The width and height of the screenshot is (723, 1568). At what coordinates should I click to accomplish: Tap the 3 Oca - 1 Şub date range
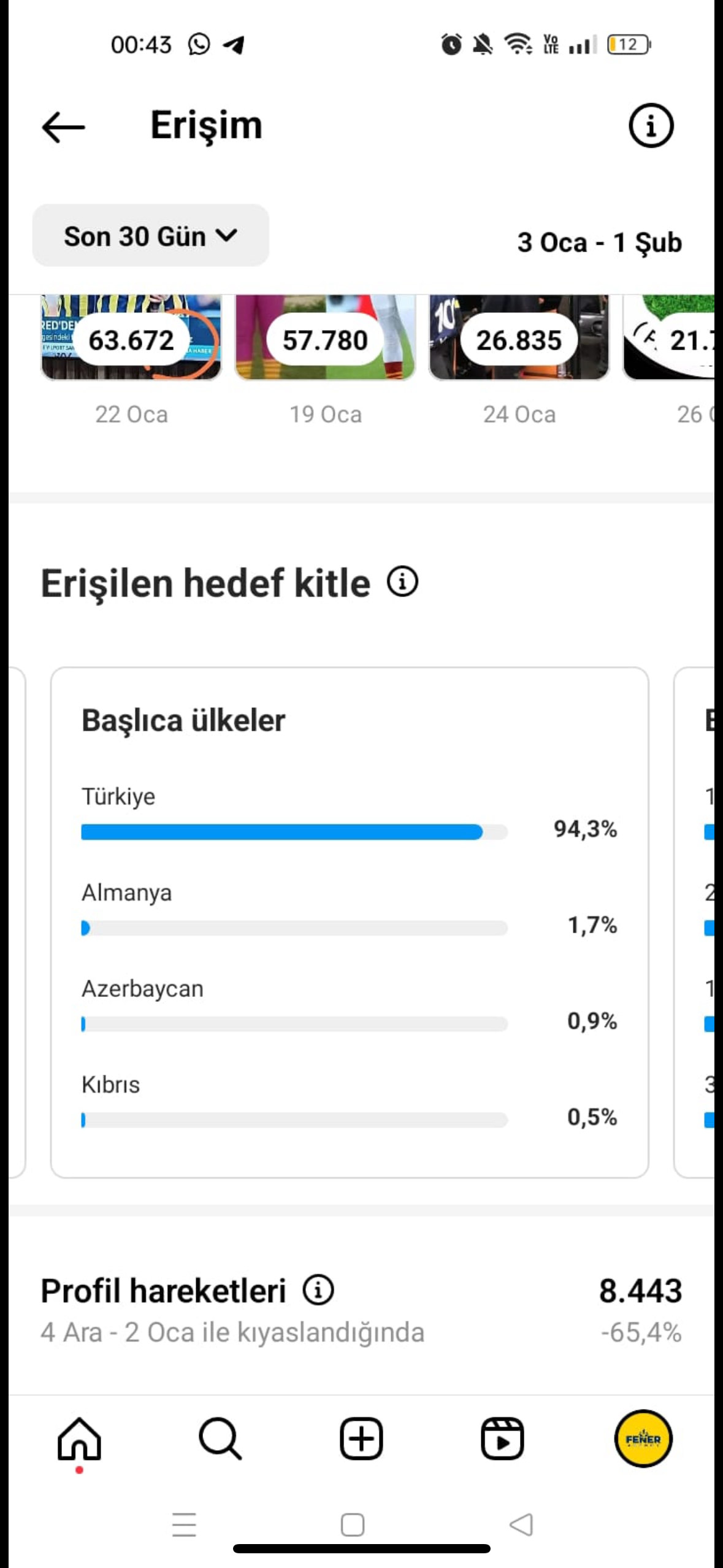(599, 242)
